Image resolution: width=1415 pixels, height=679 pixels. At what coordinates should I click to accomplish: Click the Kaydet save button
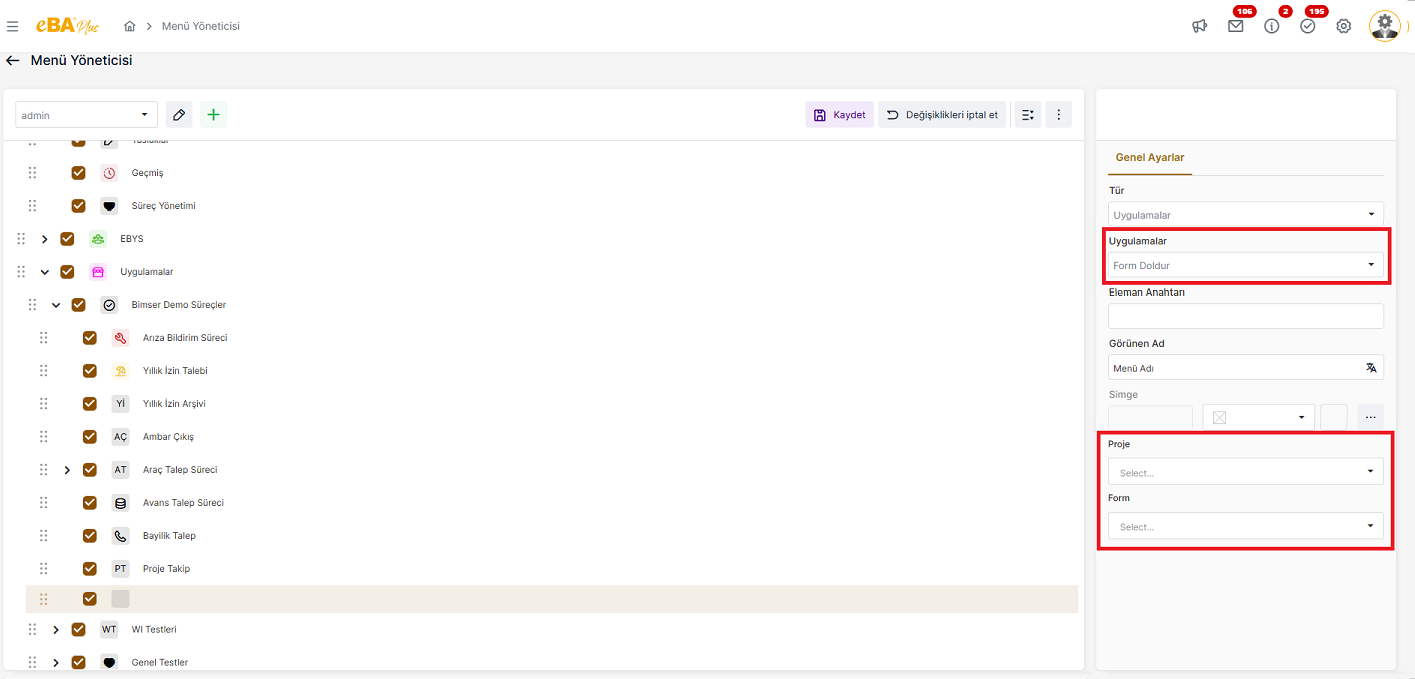839,115
